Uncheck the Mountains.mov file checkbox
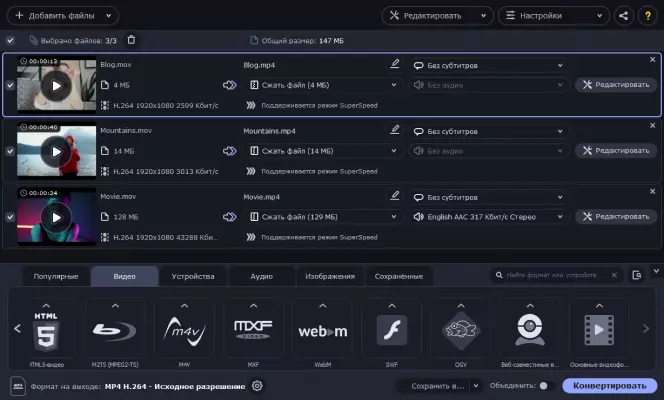This screenshot has height=400, width=664. (x=10, y=151)
